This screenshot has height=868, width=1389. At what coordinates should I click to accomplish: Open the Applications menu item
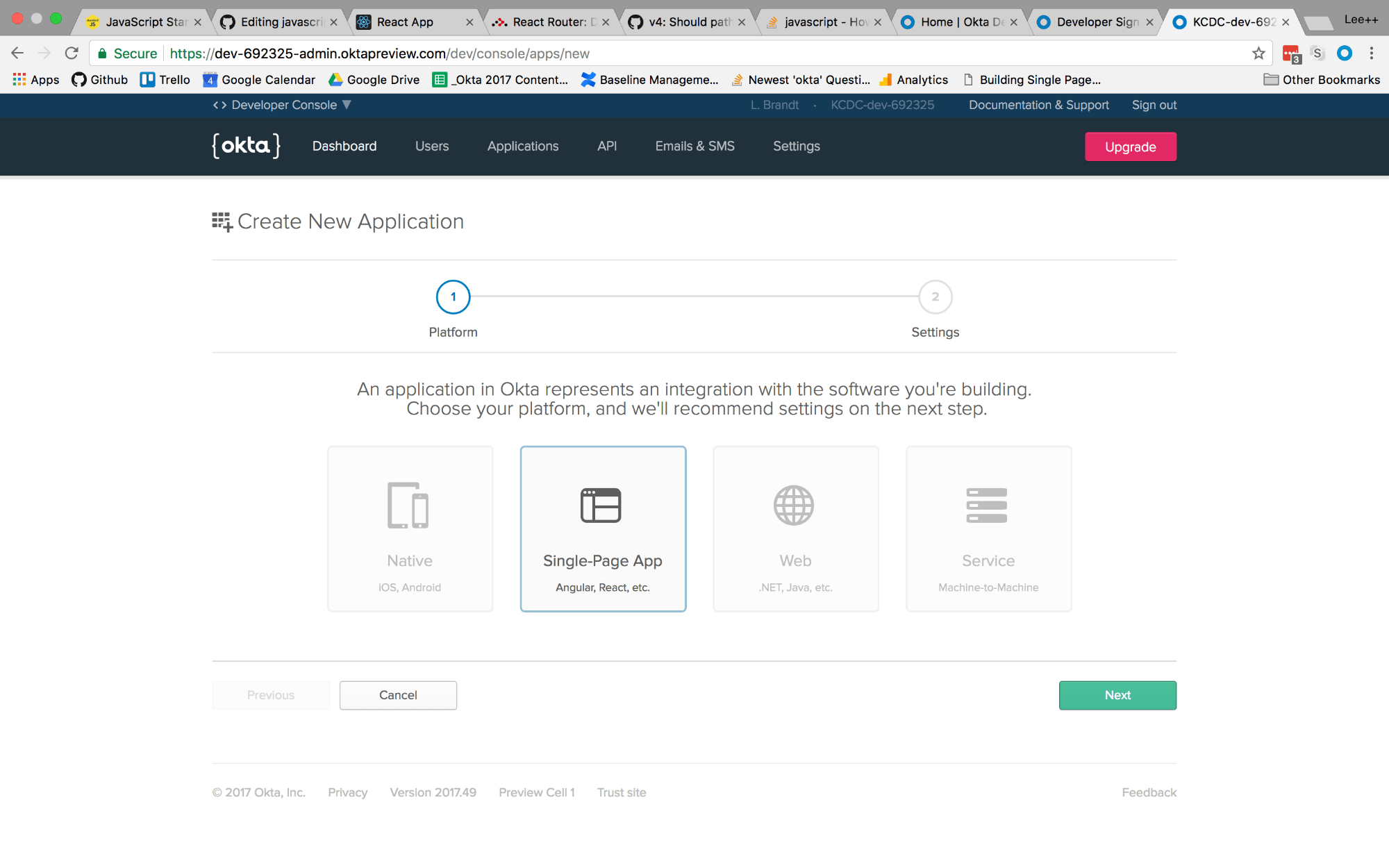pyautogui.click(x=522, y=146)
